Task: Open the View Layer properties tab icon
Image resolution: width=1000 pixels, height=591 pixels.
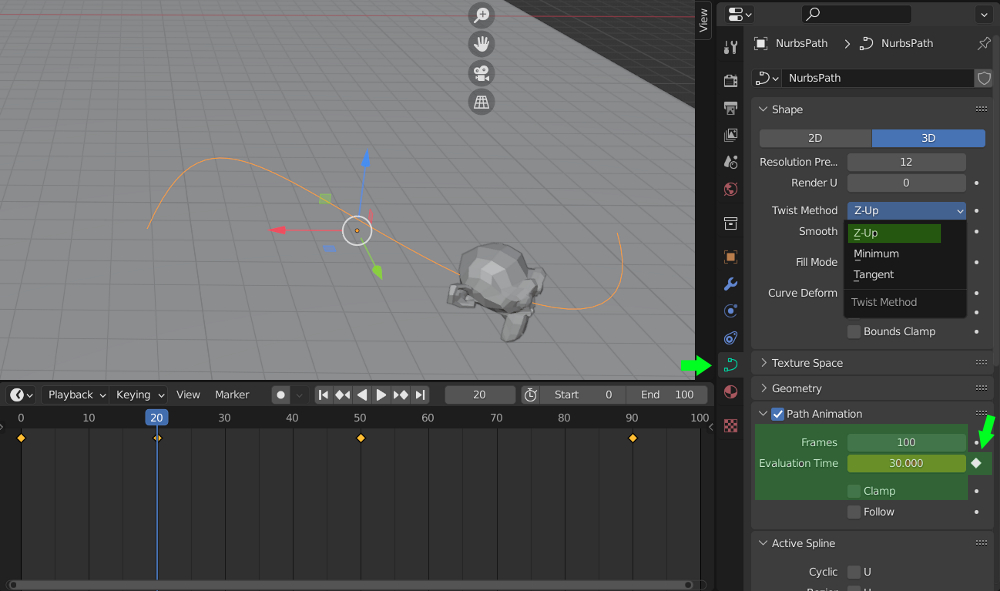Action: point(731,135)
